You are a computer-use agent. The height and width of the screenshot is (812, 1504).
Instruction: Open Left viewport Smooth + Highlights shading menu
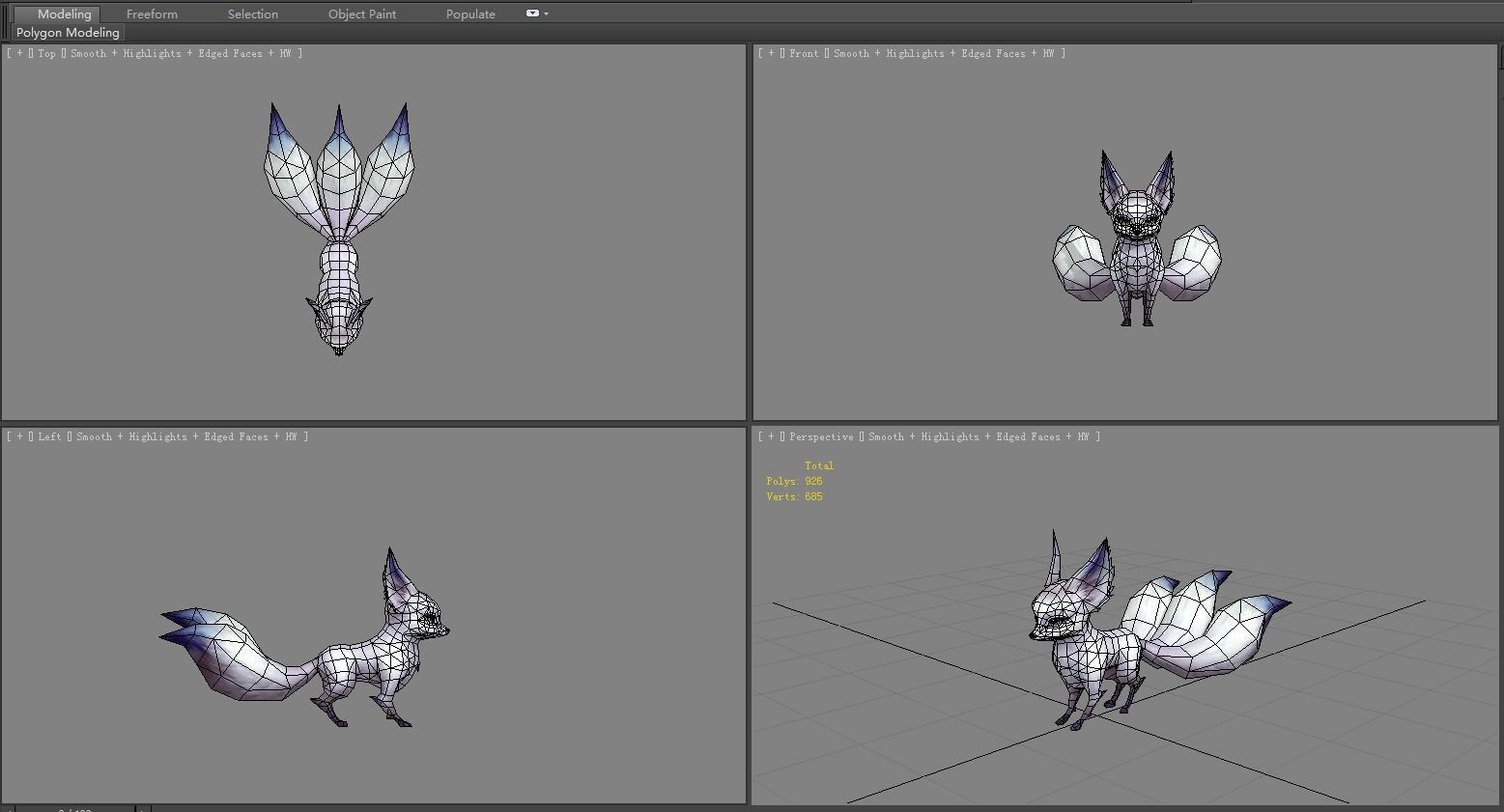coord(186,436)
